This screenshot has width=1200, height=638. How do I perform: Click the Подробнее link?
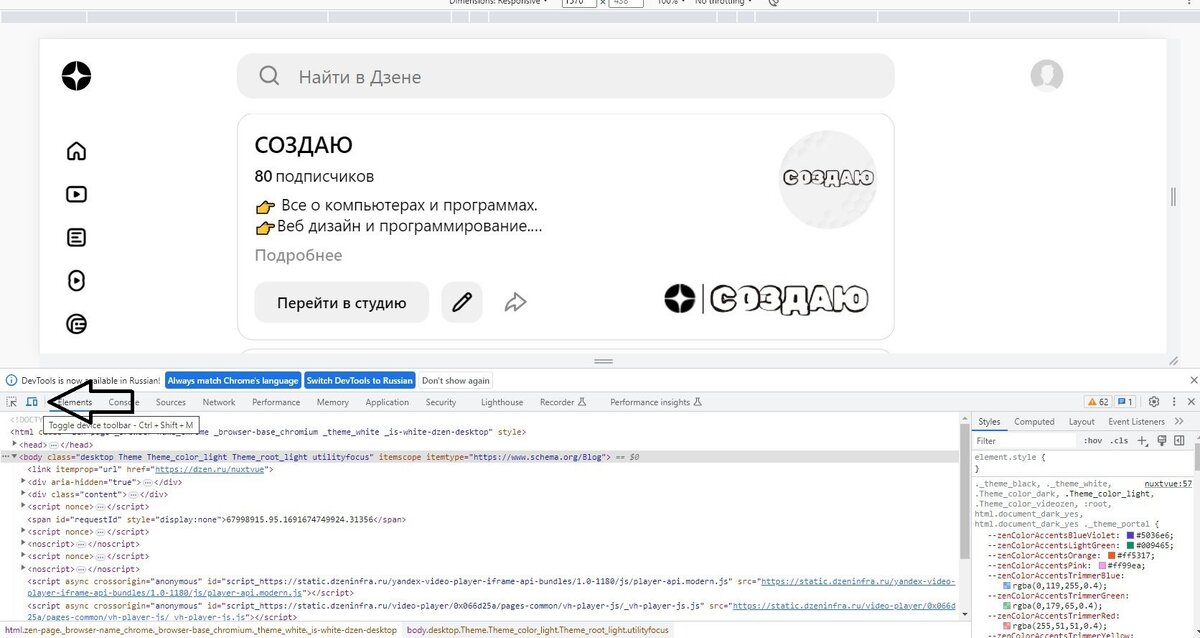pos(298,255)
